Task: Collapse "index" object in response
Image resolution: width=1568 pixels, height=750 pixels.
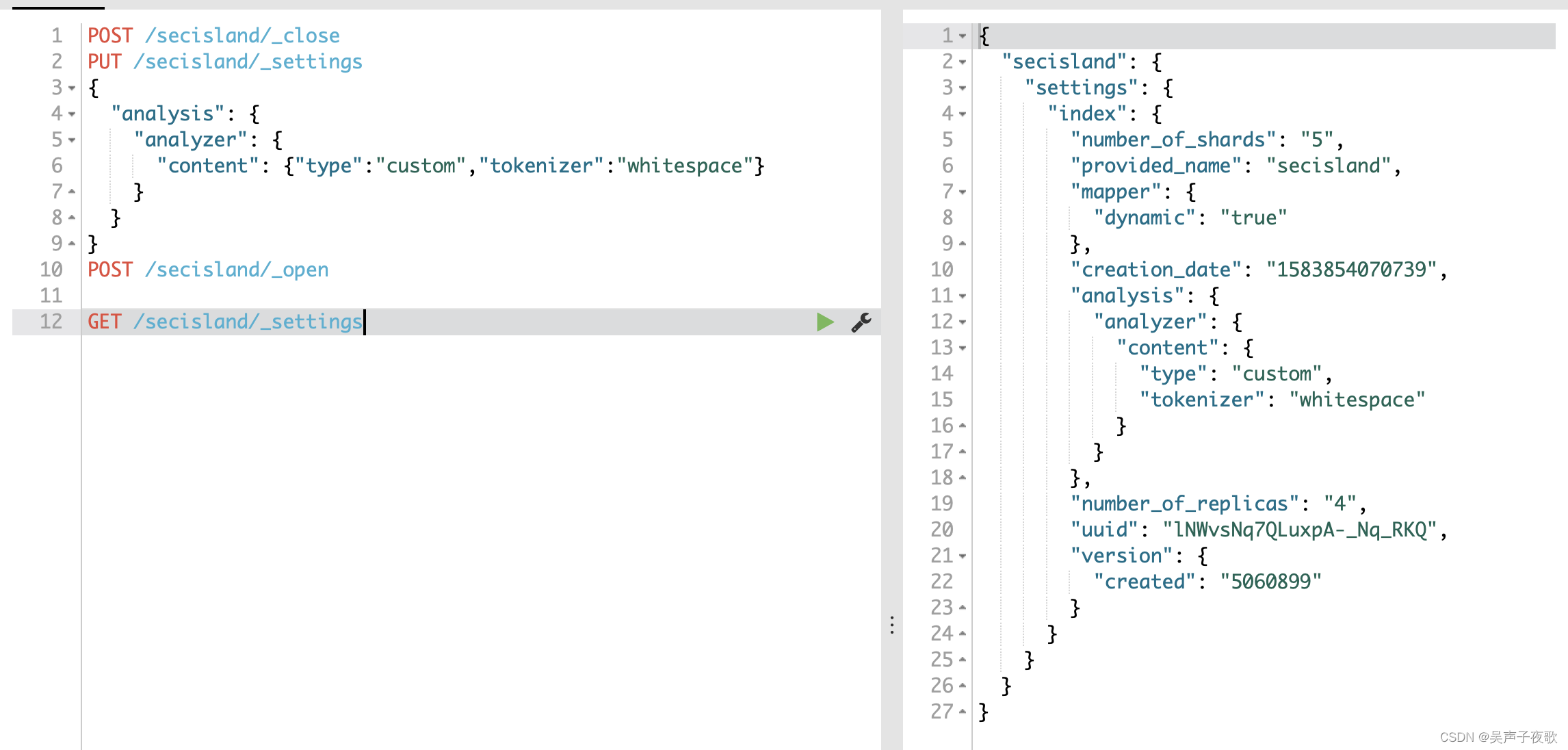Action: coord(963,114)
